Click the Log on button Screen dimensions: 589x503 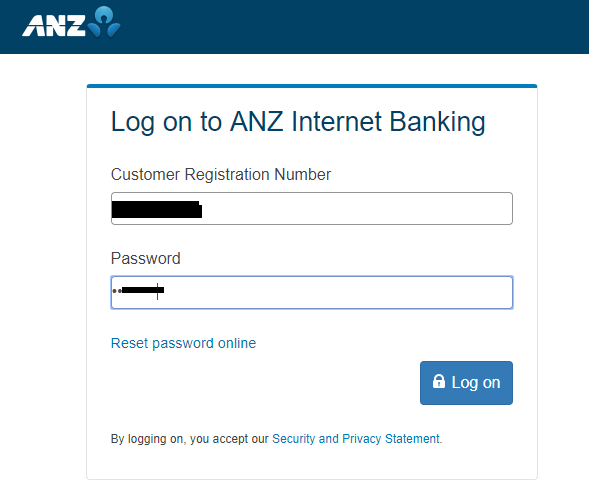point(466,383)
